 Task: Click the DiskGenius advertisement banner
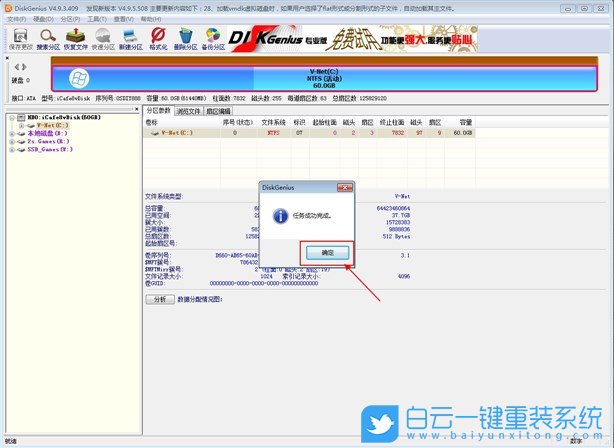point(352,39)
